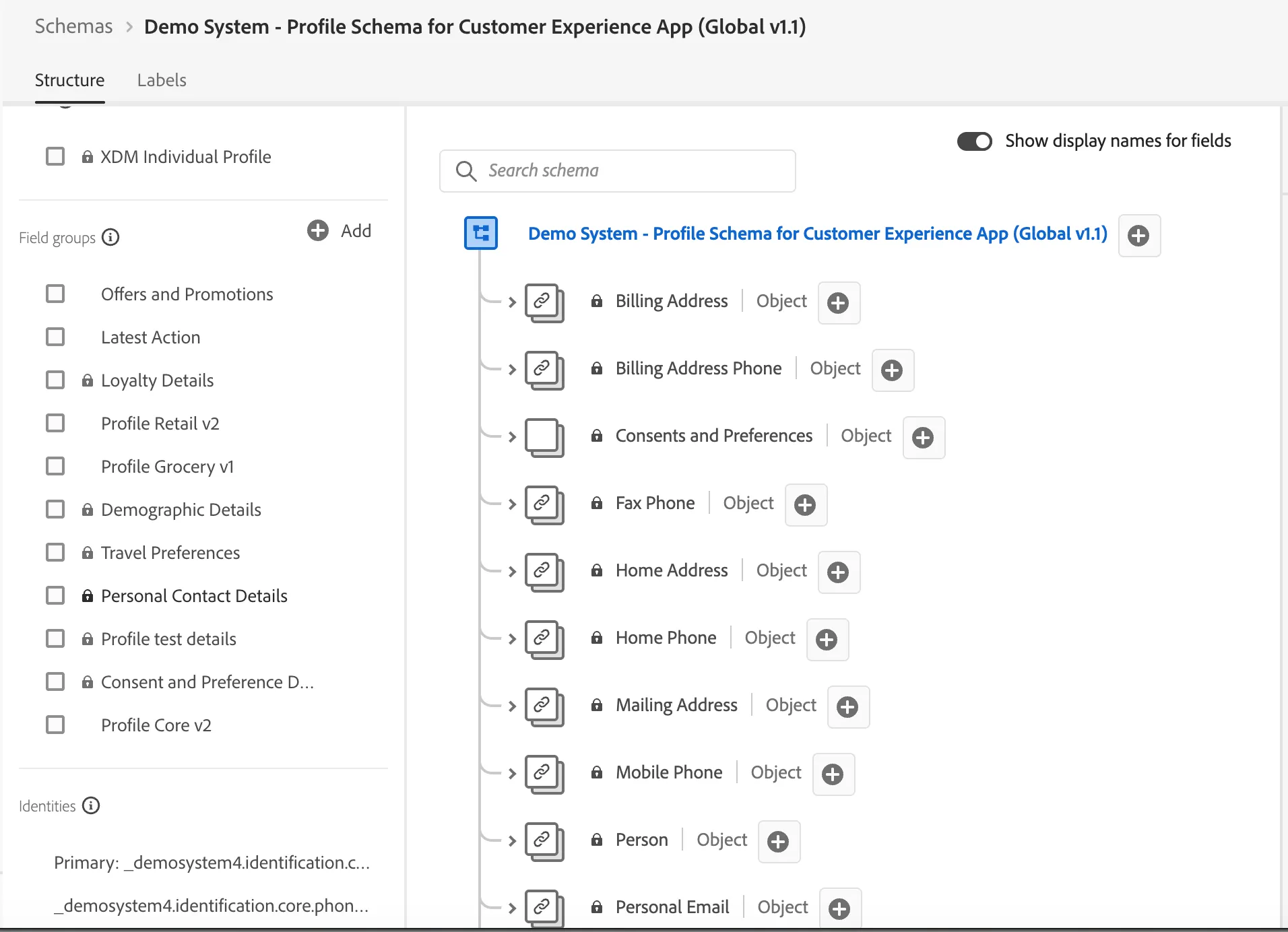Expand Billing Address Phone node
Viewport: 1288px width, 932px height.
[x=512, y=370]
